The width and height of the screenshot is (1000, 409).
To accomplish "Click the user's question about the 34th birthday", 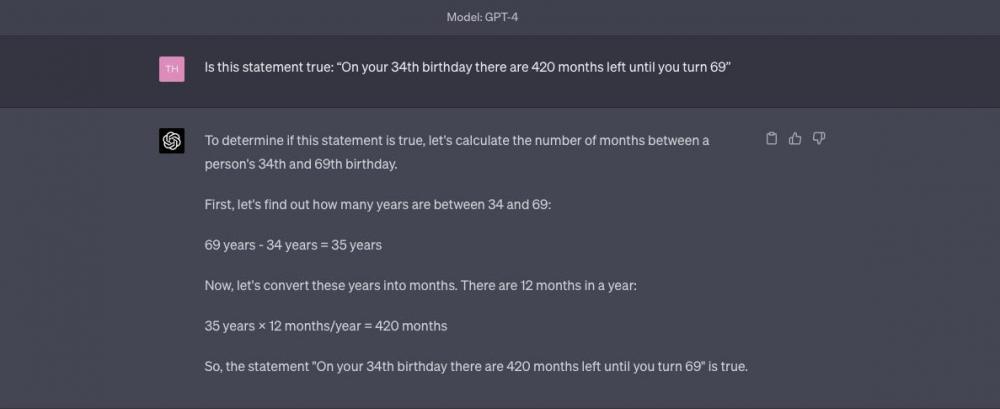I will (467, 67).
